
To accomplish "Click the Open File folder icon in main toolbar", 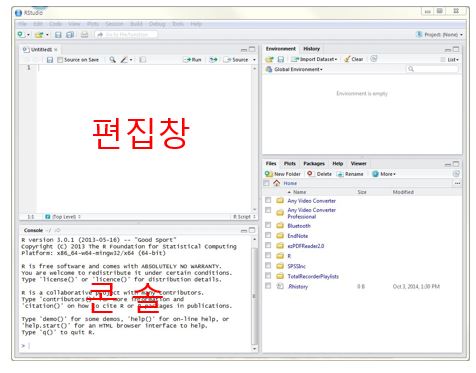I will coord(39,35).
